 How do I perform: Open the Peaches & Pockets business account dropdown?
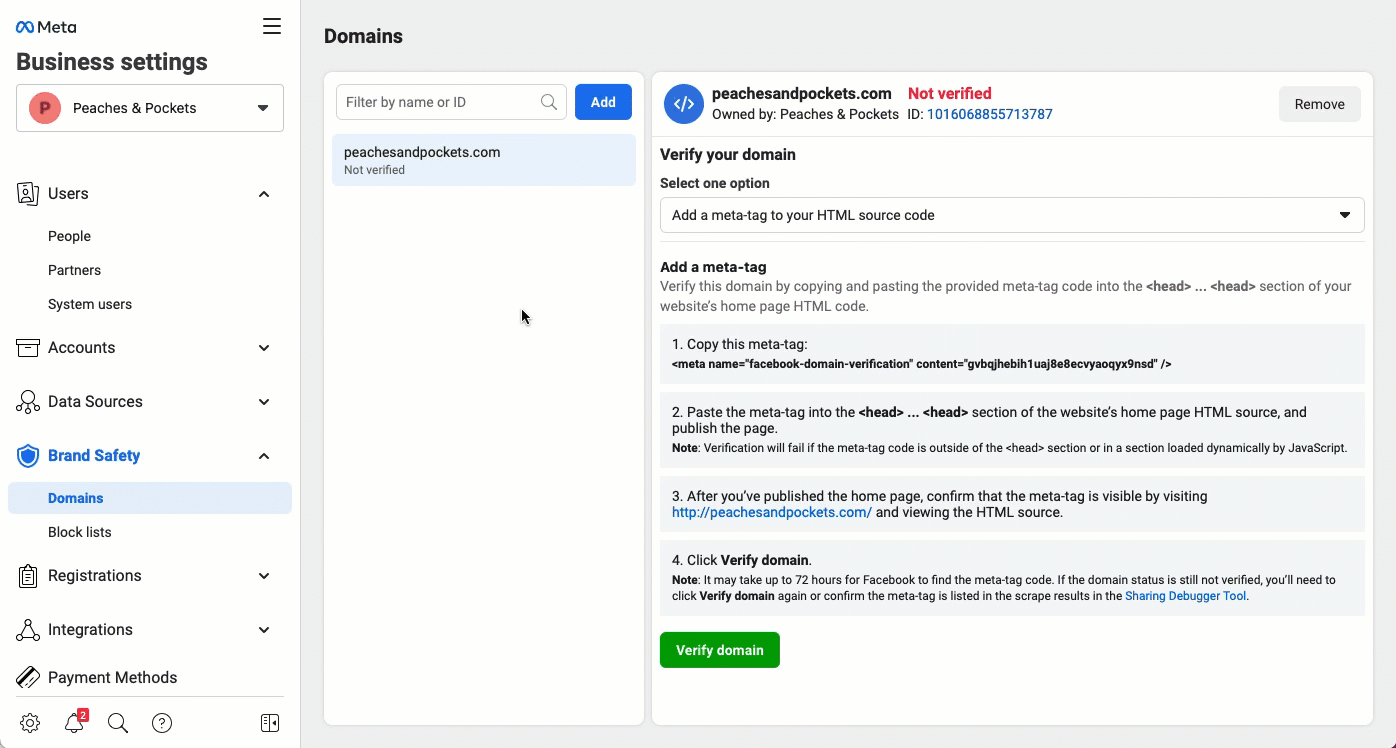click(150, 108)
